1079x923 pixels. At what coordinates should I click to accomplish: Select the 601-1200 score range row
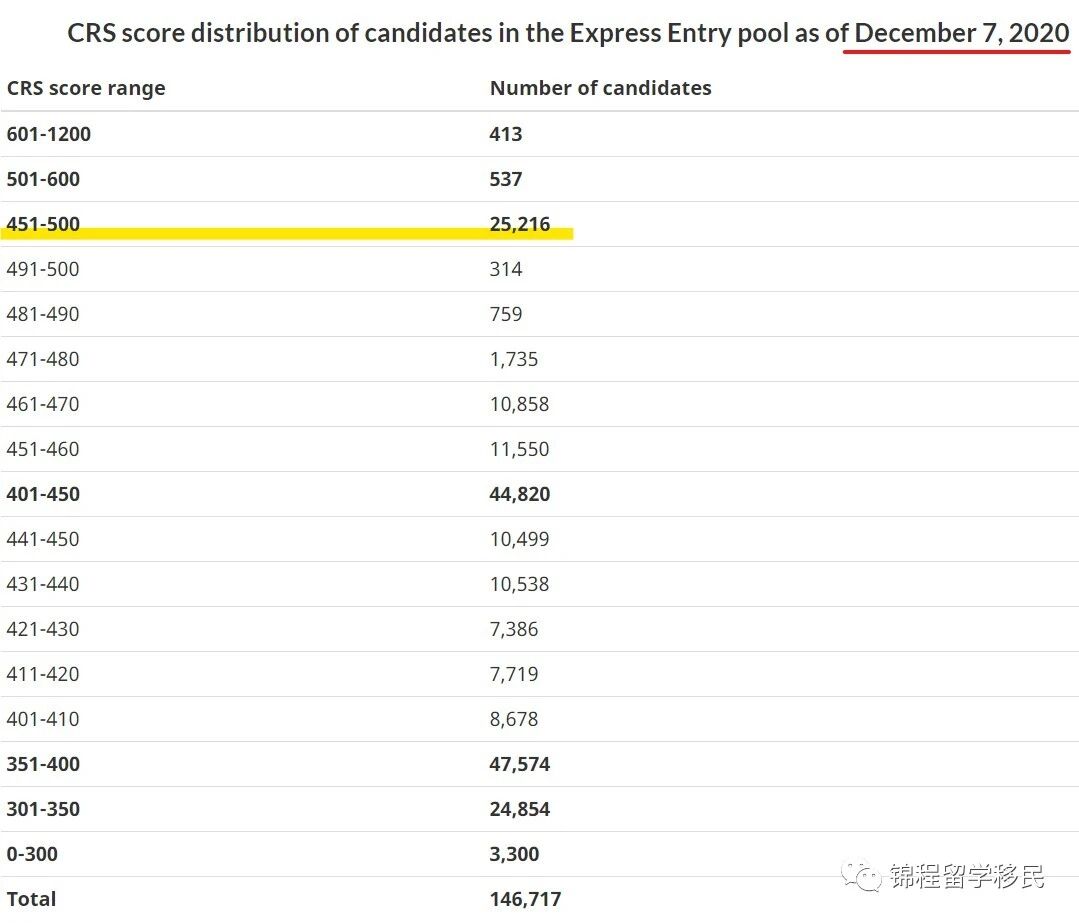[48, 134]
